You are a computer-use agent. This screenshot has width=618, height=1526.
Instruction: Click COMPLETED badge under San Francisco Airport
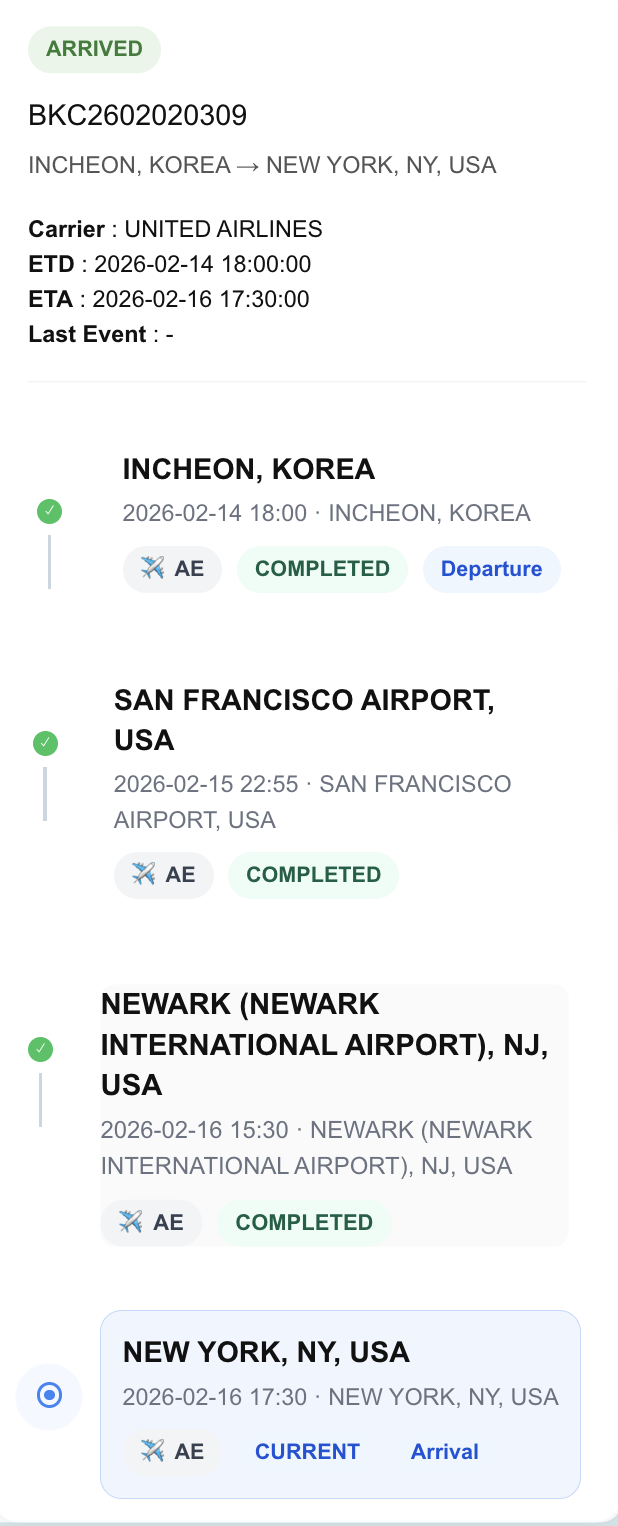pyautogui.click(x=314, y=875)
